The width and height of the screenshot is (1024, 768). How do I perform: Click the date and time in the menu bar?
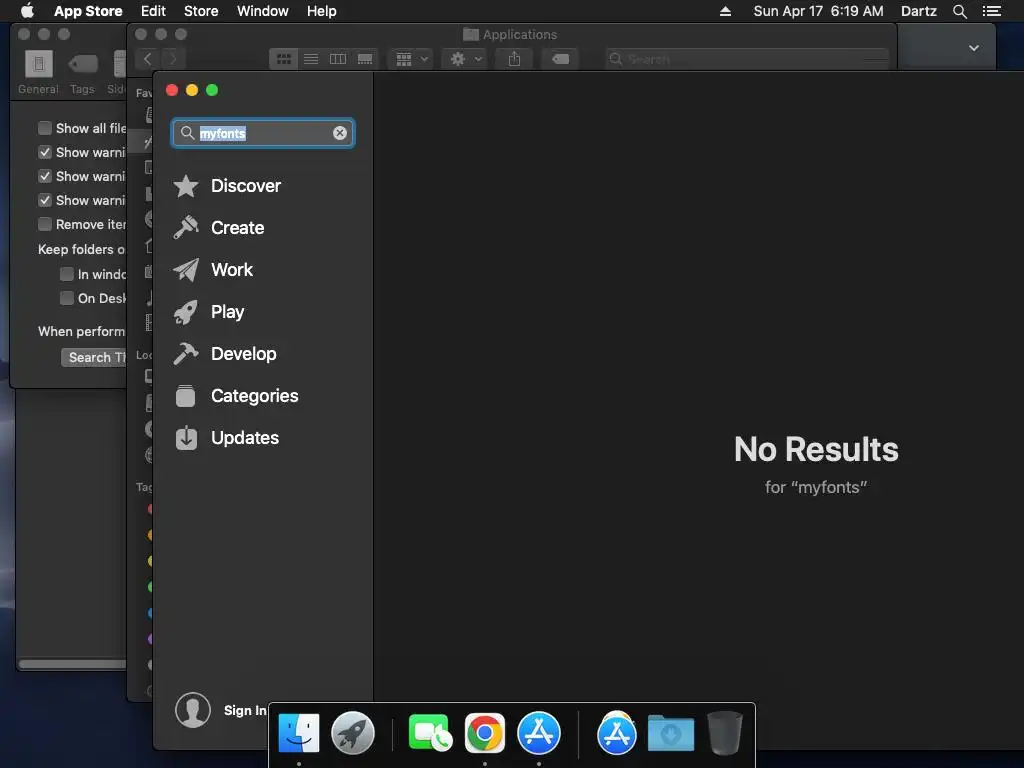[x=818, y=11]
